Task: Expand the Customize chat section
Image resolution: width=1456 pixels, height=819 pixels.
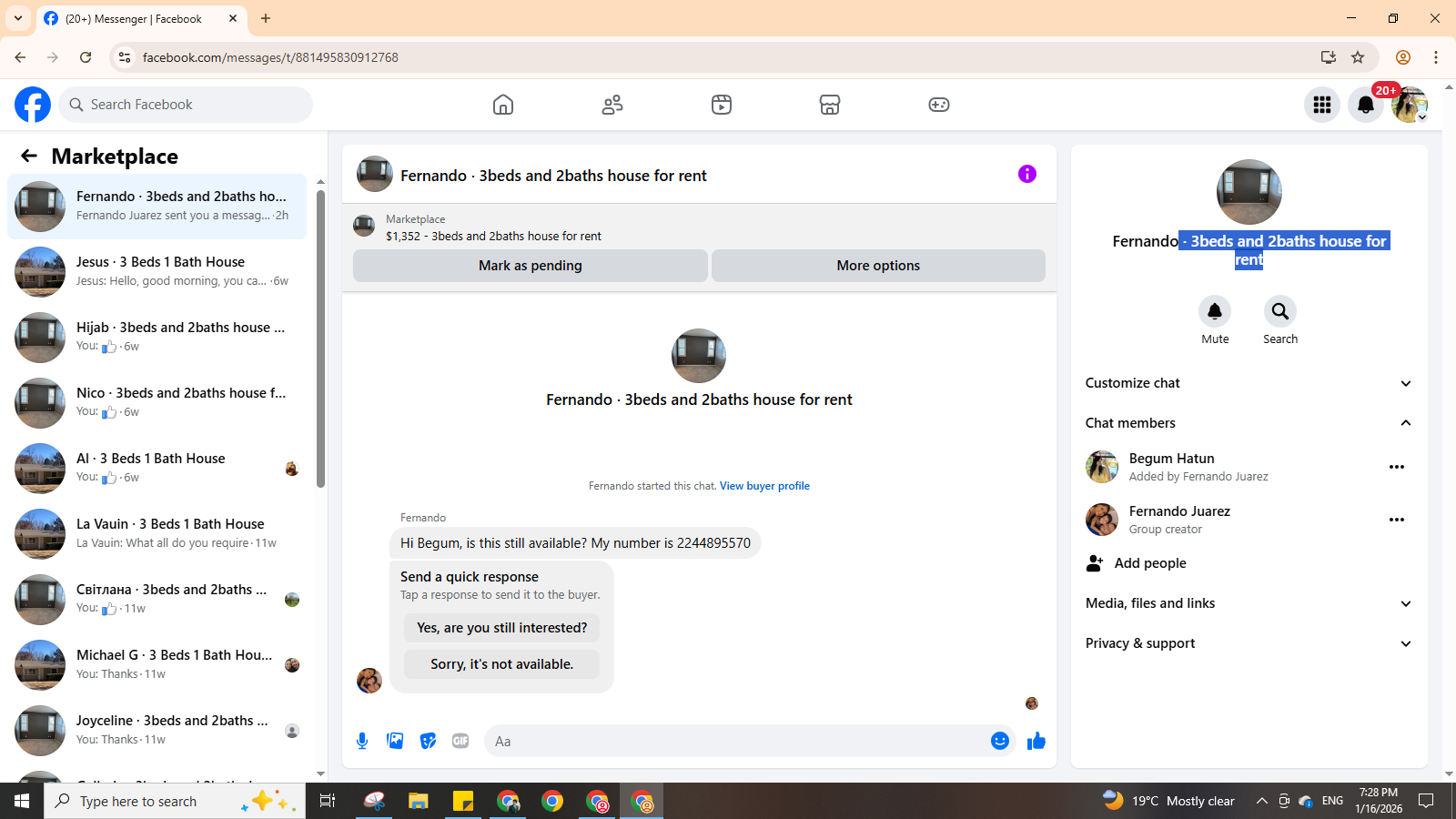Action: click(x=1249, y=383)
